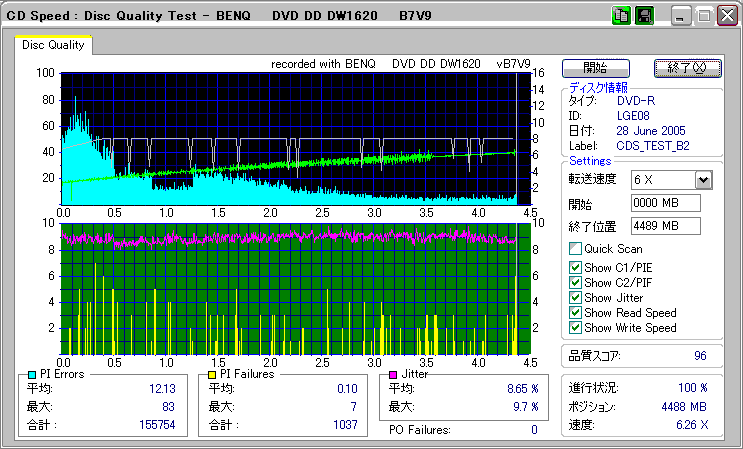Minimize the CD Speed window
This screenshot has height=449, width=743.
(681, 16)
